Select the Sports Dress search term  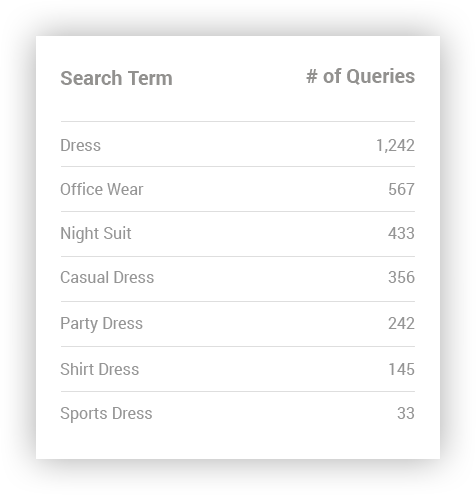[x=106, y=414]
